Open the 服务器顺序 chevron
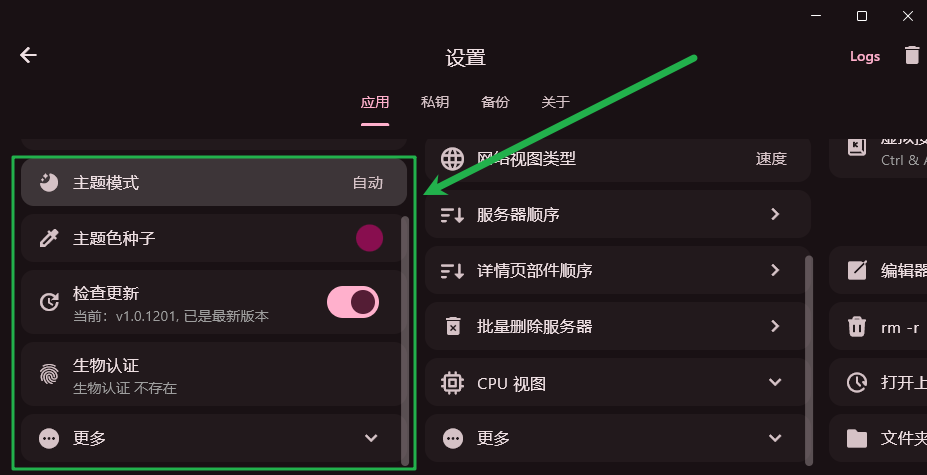Image resolution: width=927 pixels, height=475 pixels. pos(775,214)
